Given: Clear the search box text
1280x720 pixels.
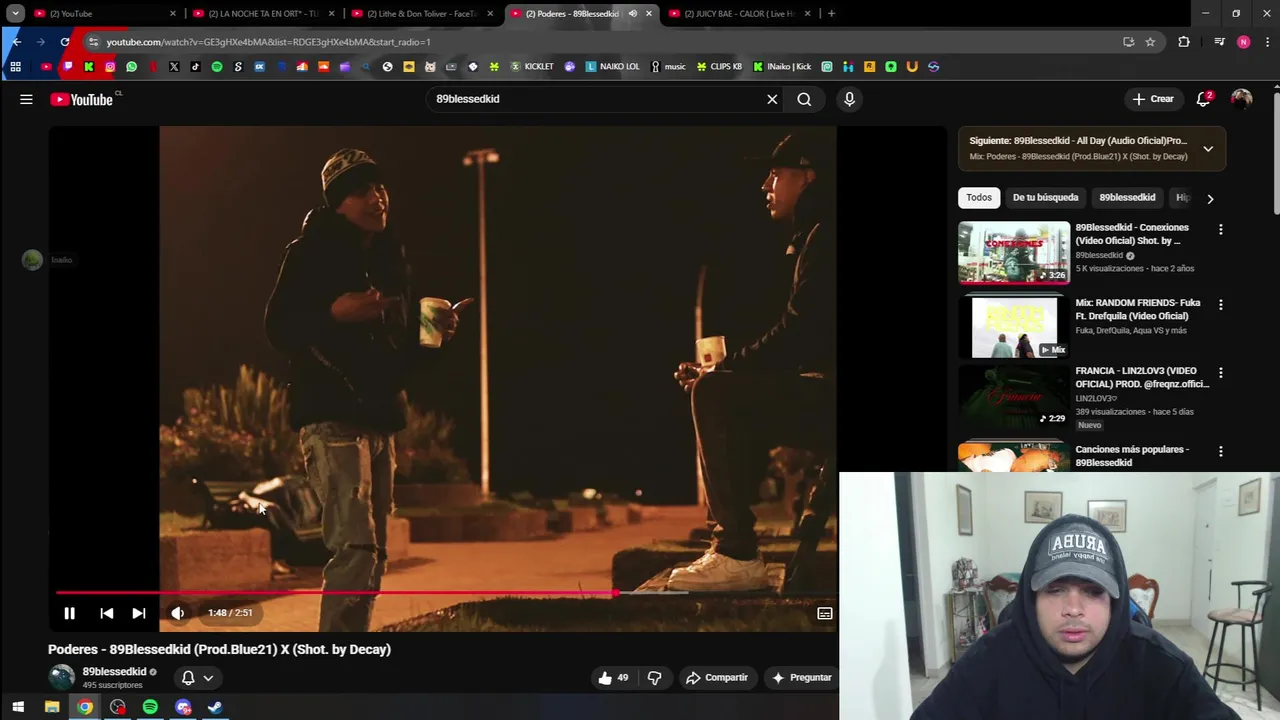Looking at the screenshot, I should point(772,99).
